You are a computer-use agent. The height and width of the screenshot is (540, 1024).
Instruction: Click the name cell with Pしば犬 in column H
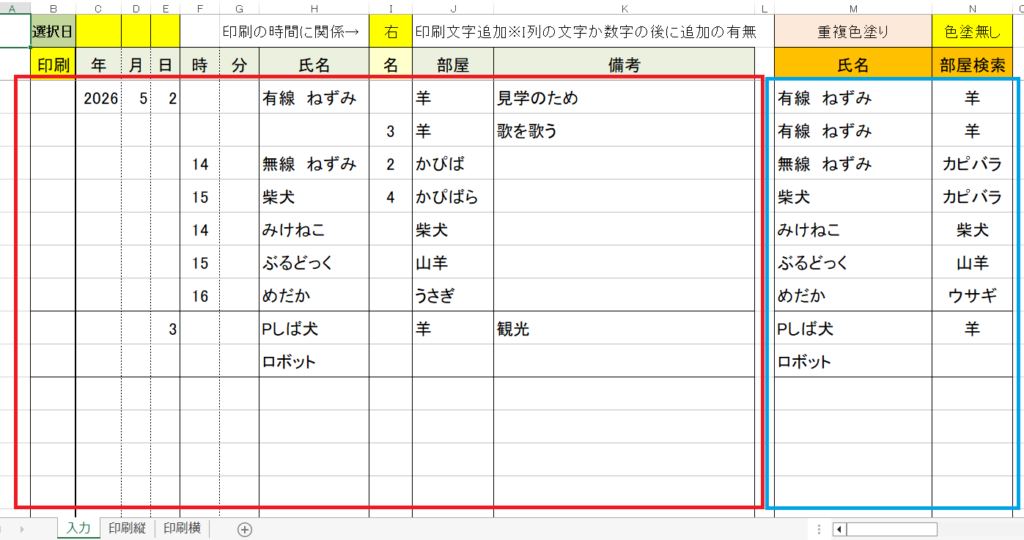(314, 328)
